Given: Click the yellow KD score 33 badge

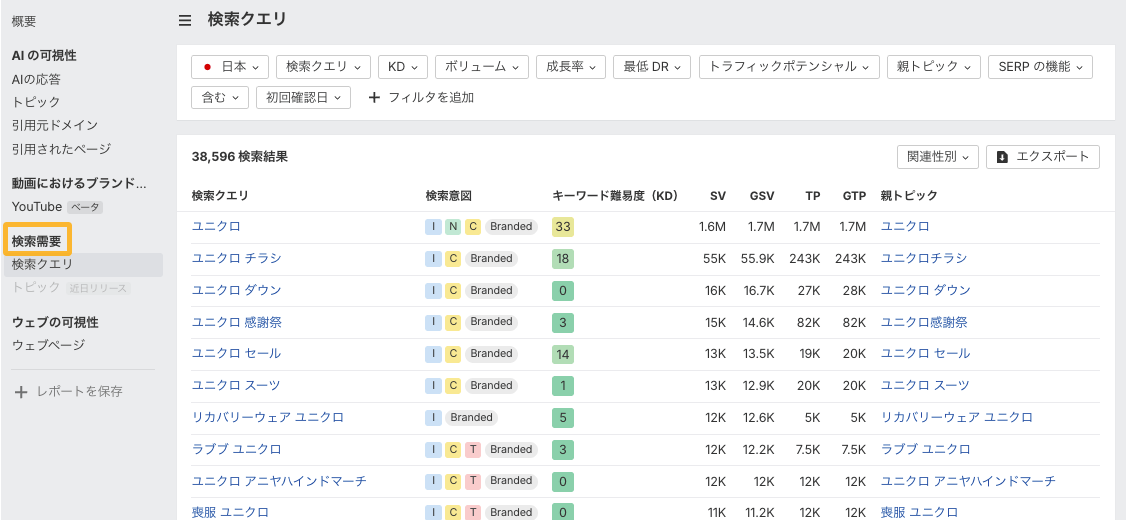Looking at the screenshot, I should click(563, 227).
